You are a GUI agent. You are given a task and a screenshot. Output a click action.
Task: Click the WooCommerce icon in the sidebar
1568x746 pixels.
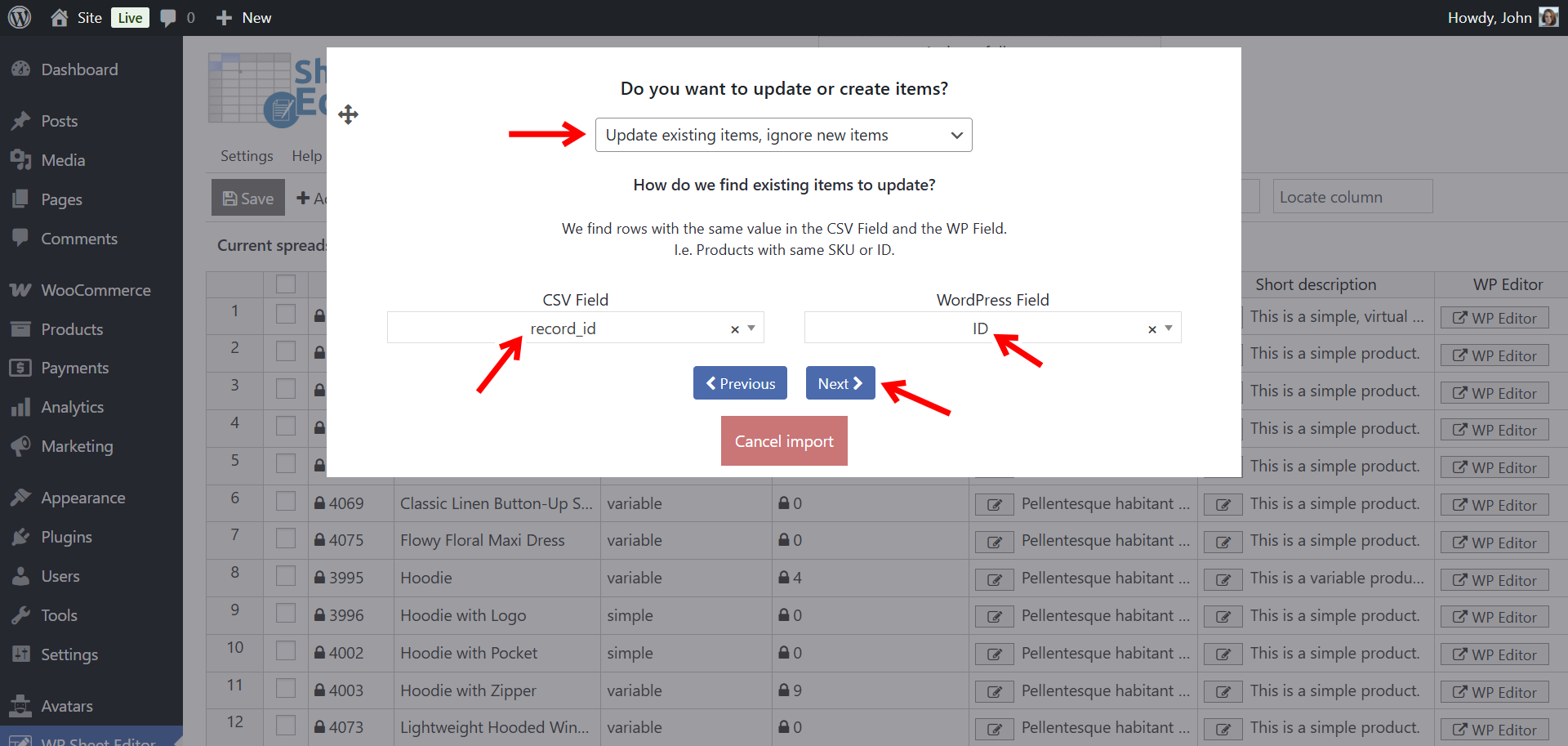click(x=20, y=290)
